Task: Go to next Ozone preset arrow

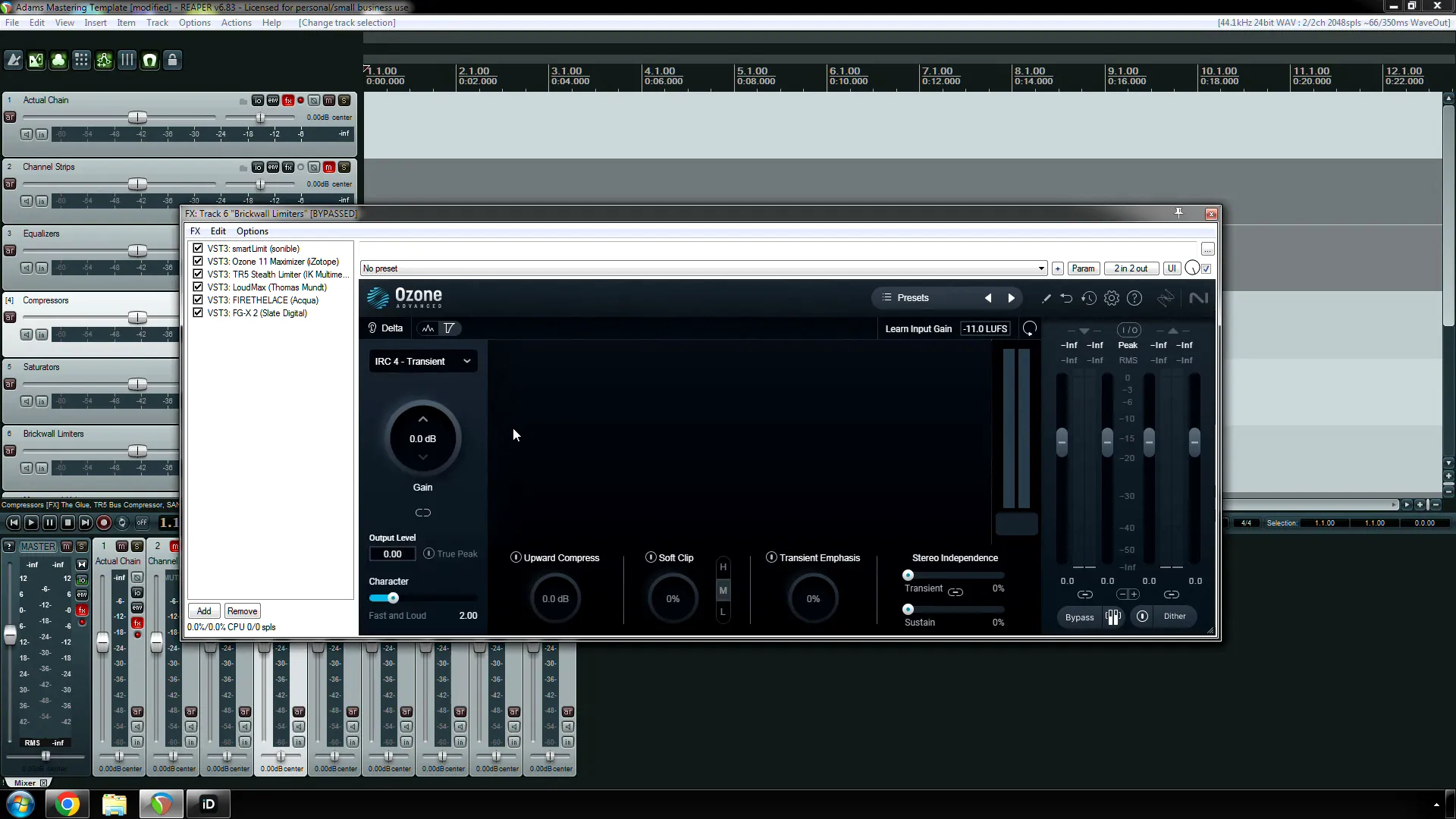Action: tap(1011, 298)
